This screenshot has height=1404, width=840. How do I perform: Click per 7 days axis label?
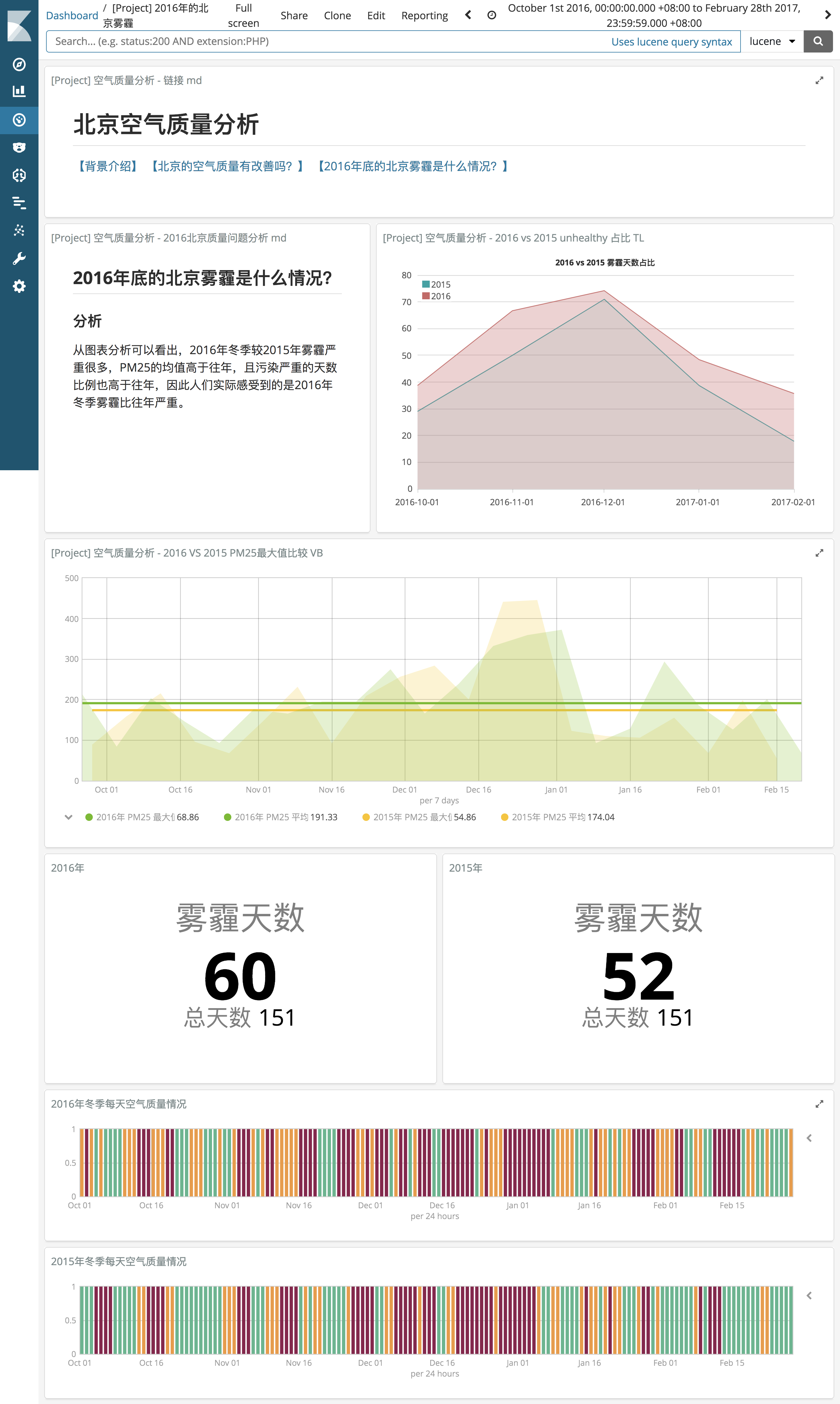click(439, 800)
